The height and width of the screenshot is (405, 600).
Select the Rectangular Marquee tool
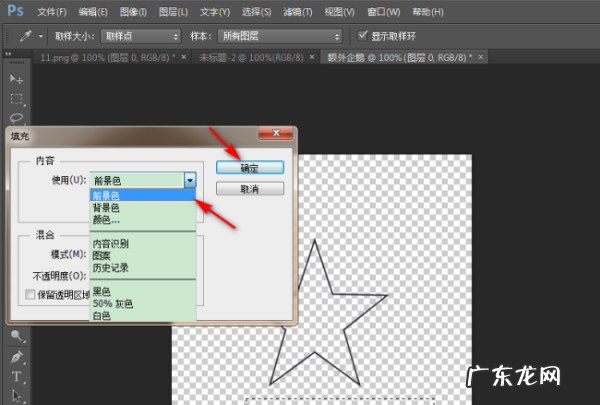click(16, 98)
